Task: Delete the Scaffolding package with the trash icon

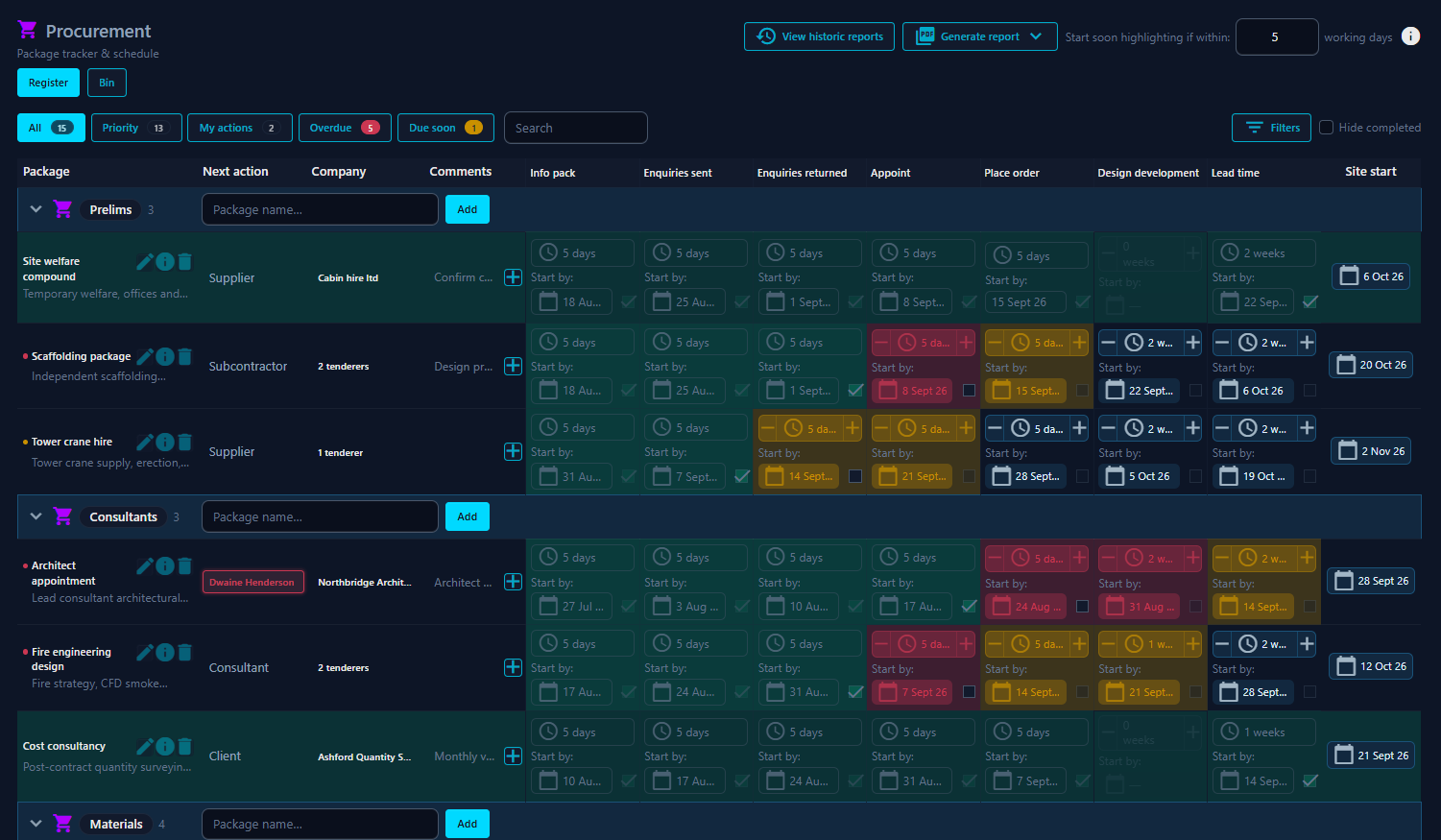Action: pyautogui.click(x=184, y=356)
